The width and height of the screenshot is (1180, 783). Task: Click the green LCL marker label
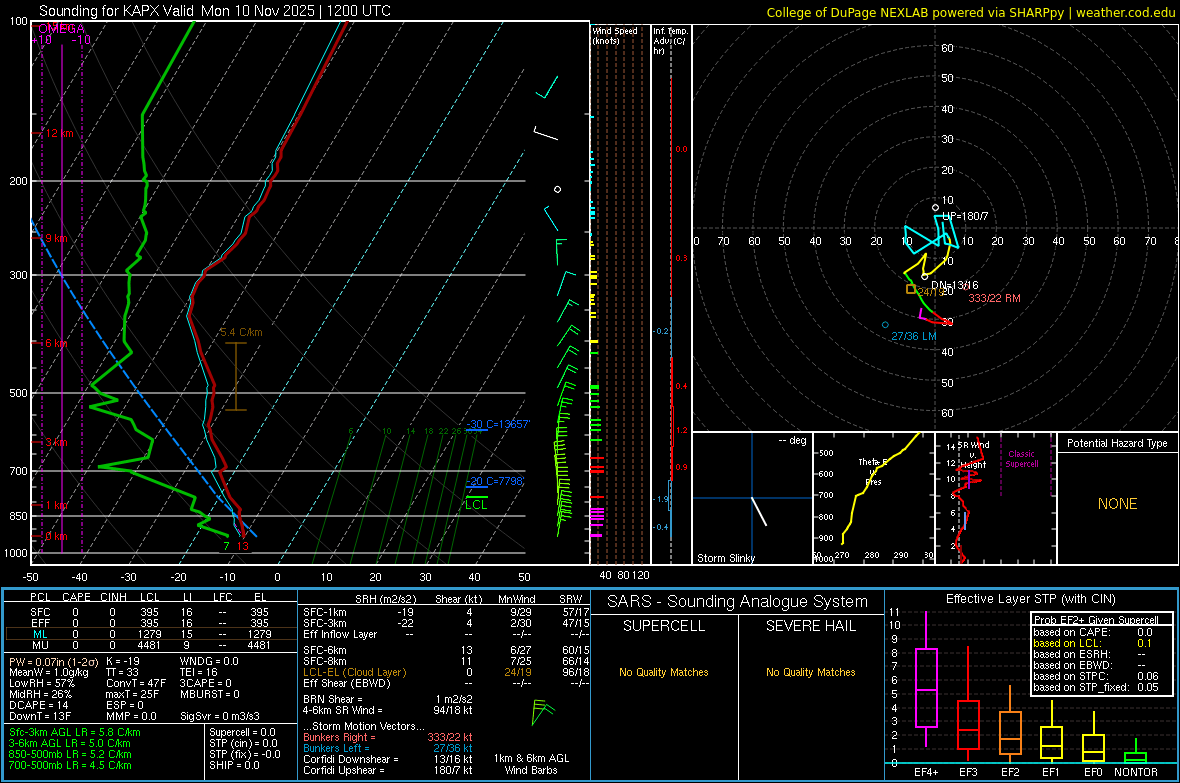476,504
